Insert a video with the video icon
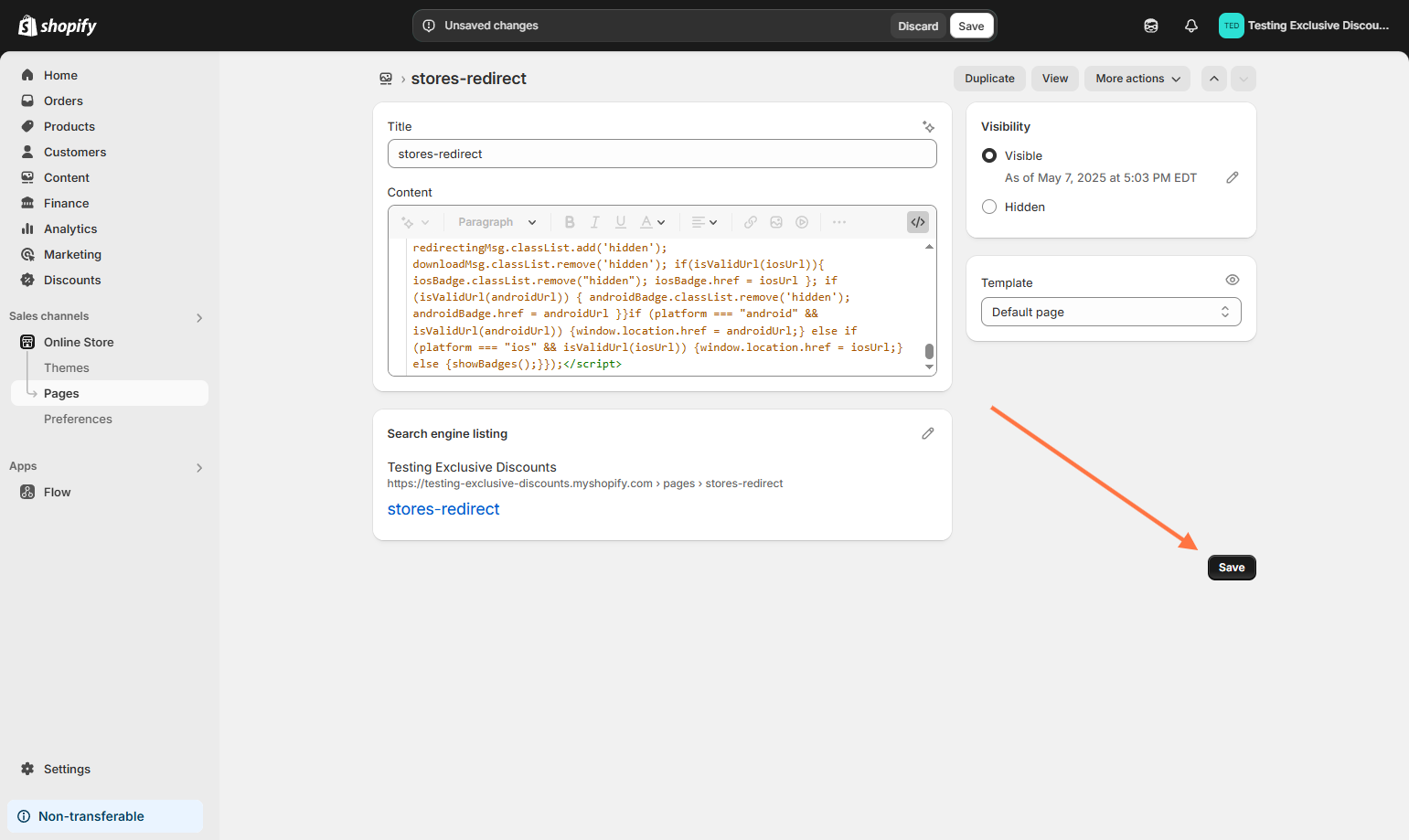Screen dimensions: 1409x840 coord(802,222)
